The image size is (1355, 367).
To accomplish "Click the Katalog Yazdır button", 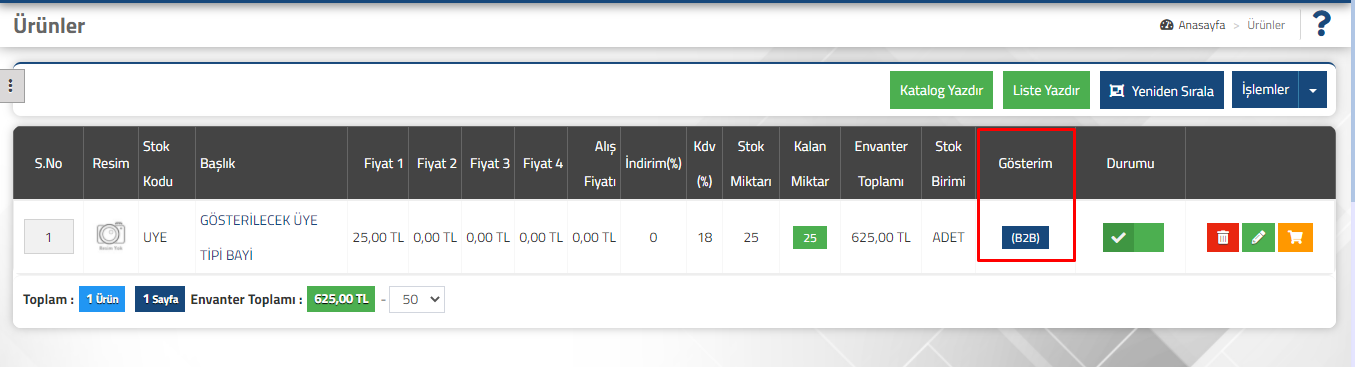I will tap(941, 90).
